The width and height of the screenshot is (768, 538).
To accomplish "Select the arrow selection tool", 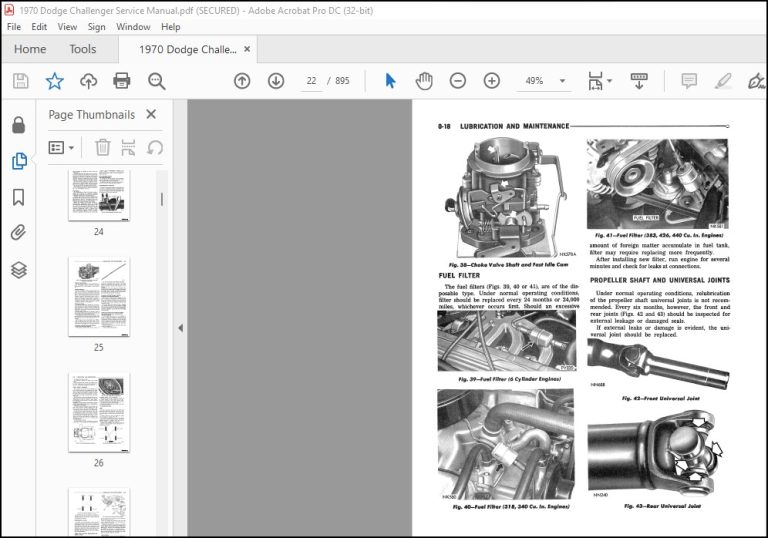I will tap(390, 81).
